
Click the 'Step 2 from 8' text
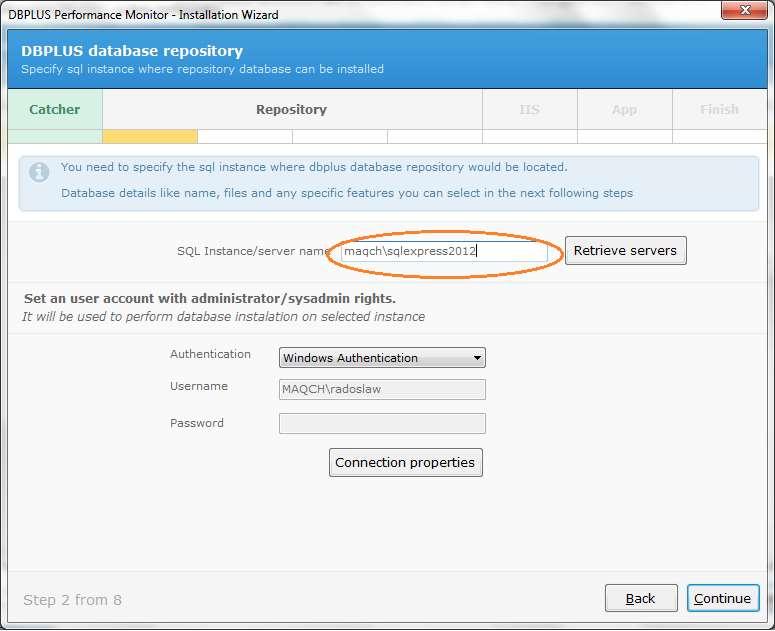[72, 600]
